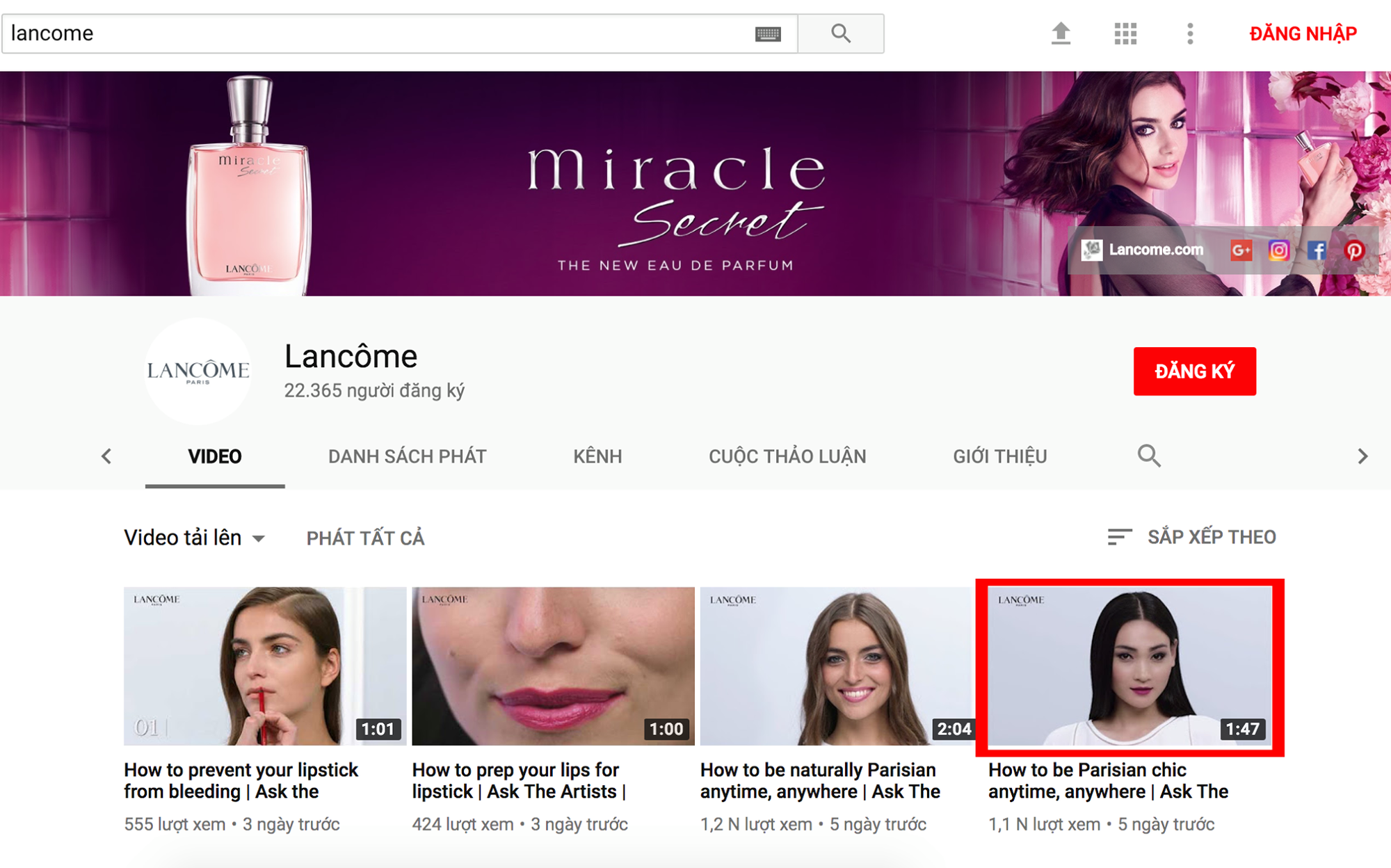
Task: Click the left chevron of tab bar
Action: click(106, 456)
